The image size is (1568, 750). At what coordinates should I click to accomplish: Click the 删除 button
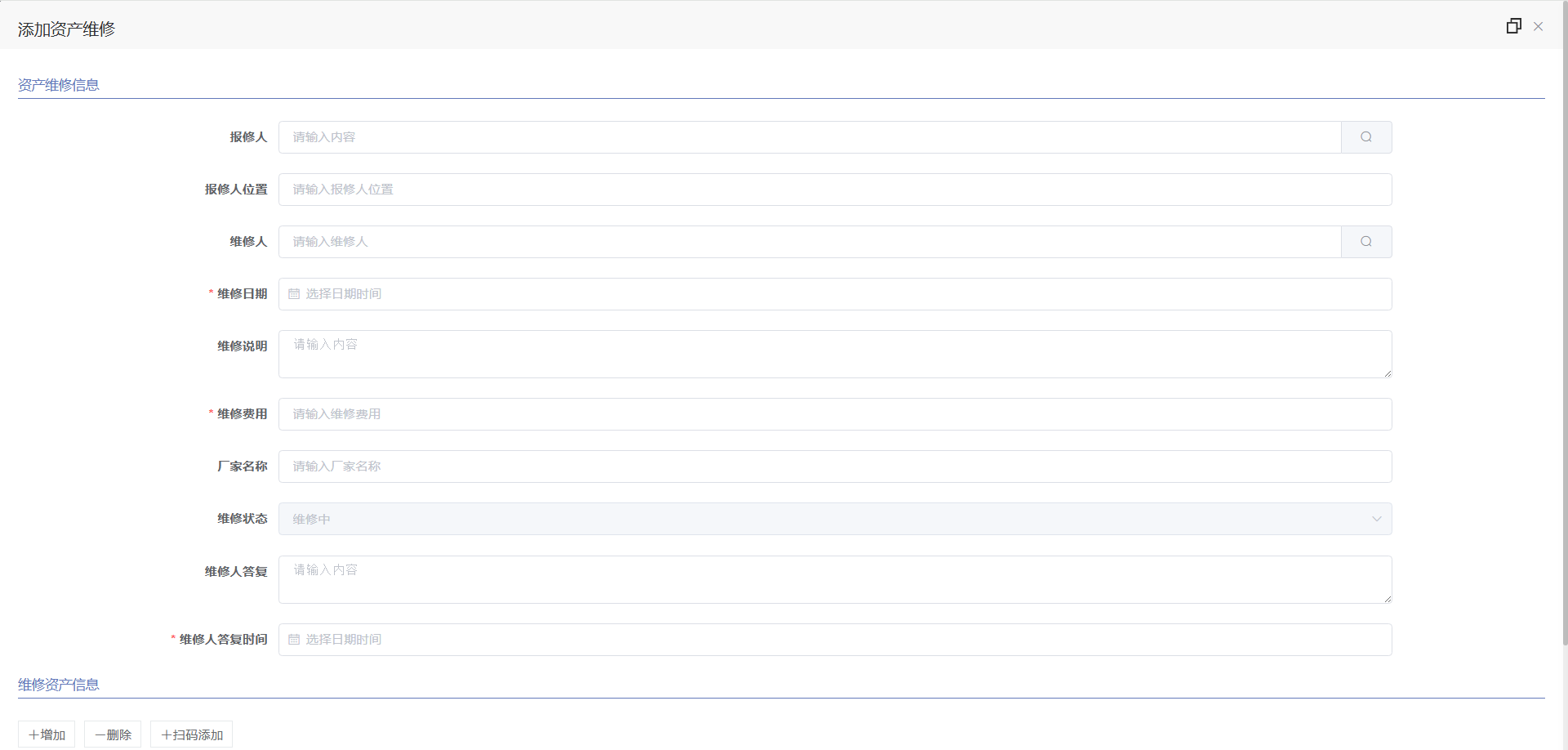[113, 734]
